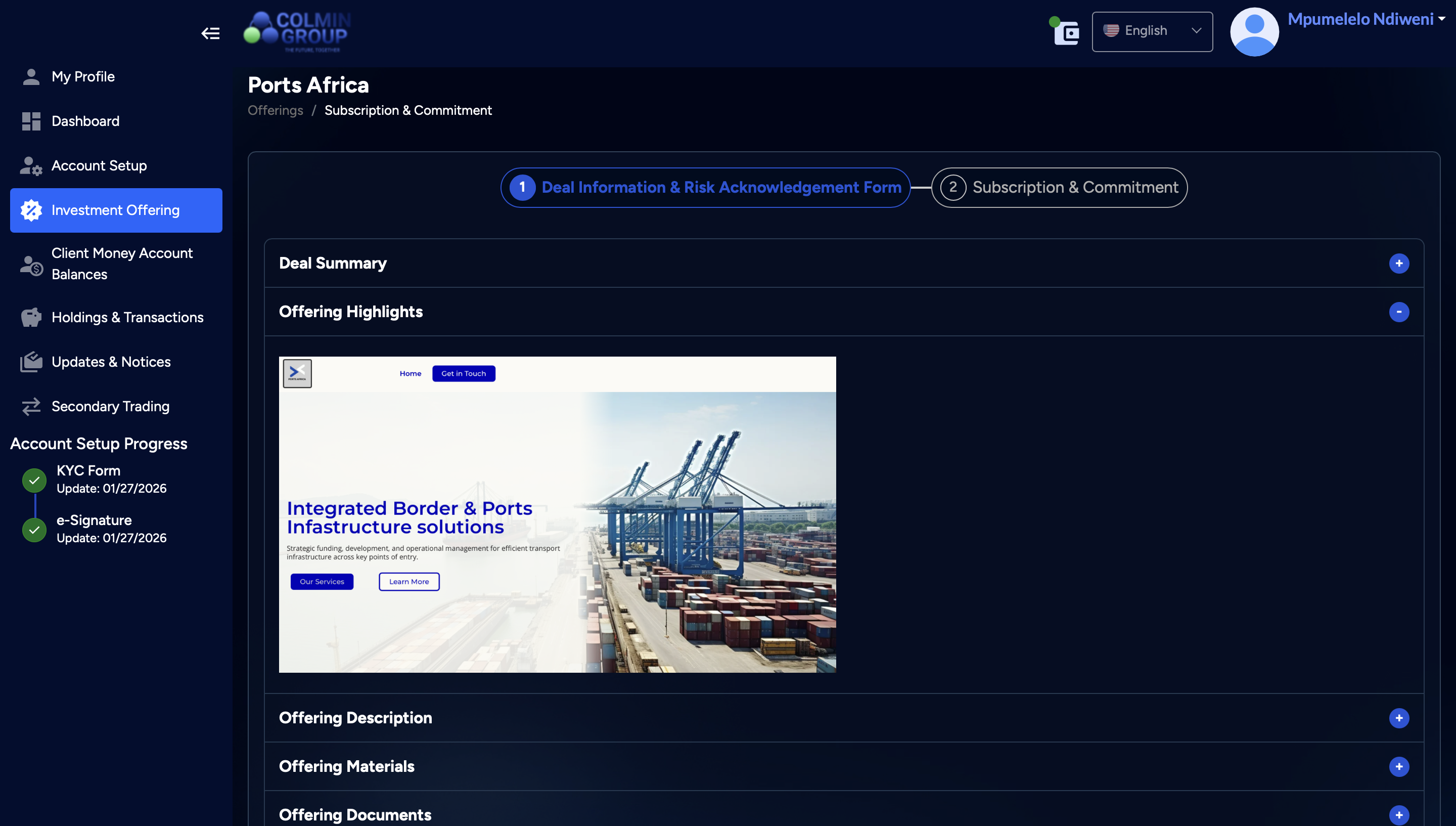The width and height of the screenshot is (1456, 826).
Task: Click the Home link in the preview
Action: (x=410, y=373)
